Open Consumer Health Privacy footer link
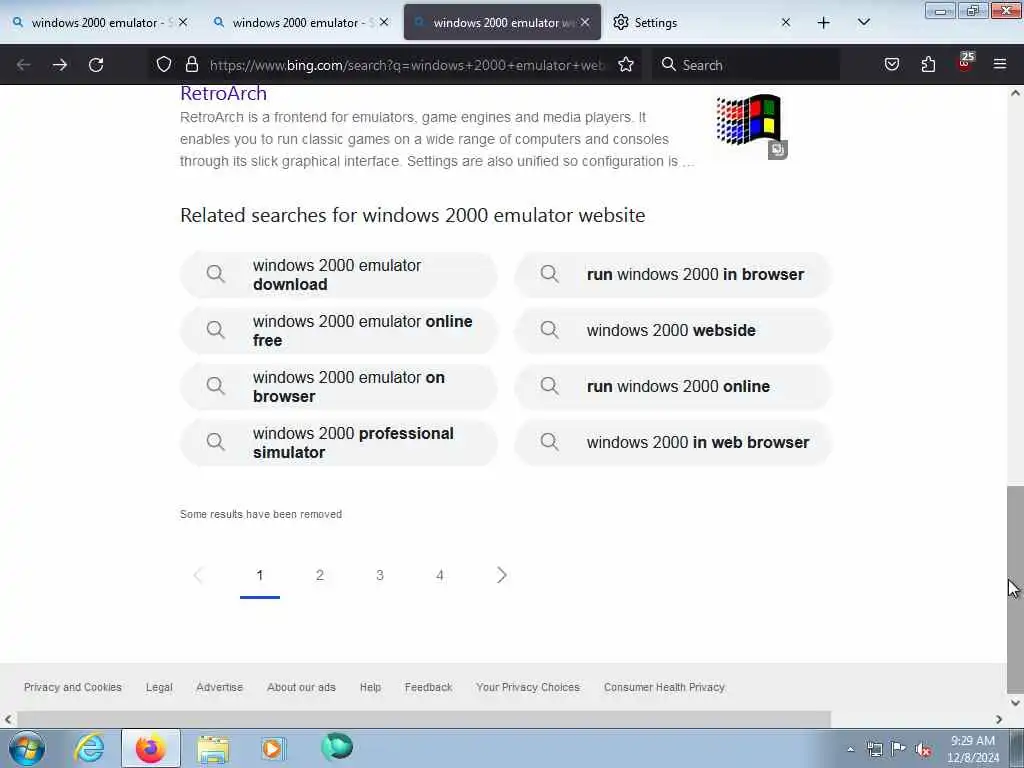Screen dimensions: 1024x768 [x=664, y=687]
